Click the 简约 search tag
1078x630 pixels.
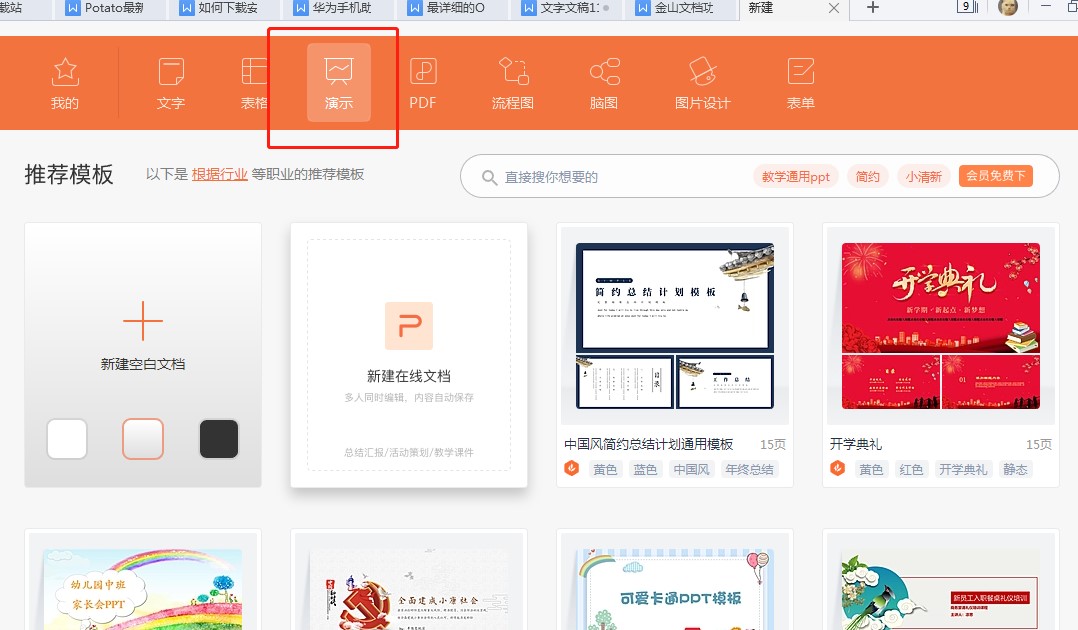point(868,177)
